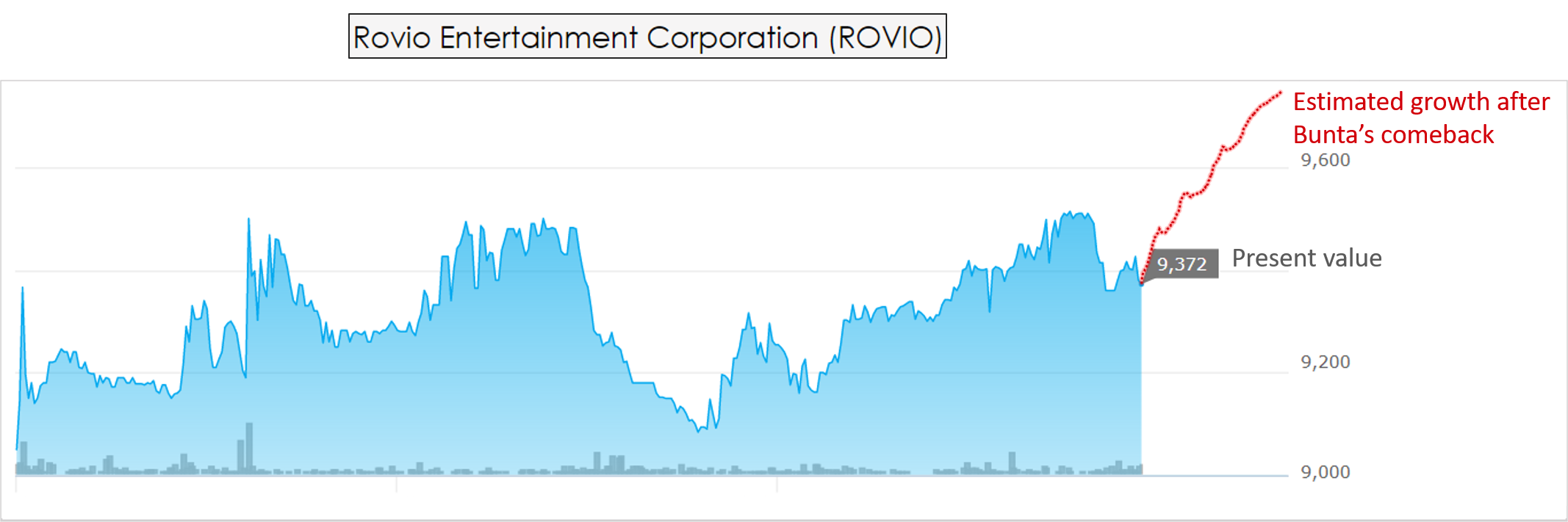Click the "Present value" label
The width and height of the screenshot is (1568, 522).
click(1306, 258)
